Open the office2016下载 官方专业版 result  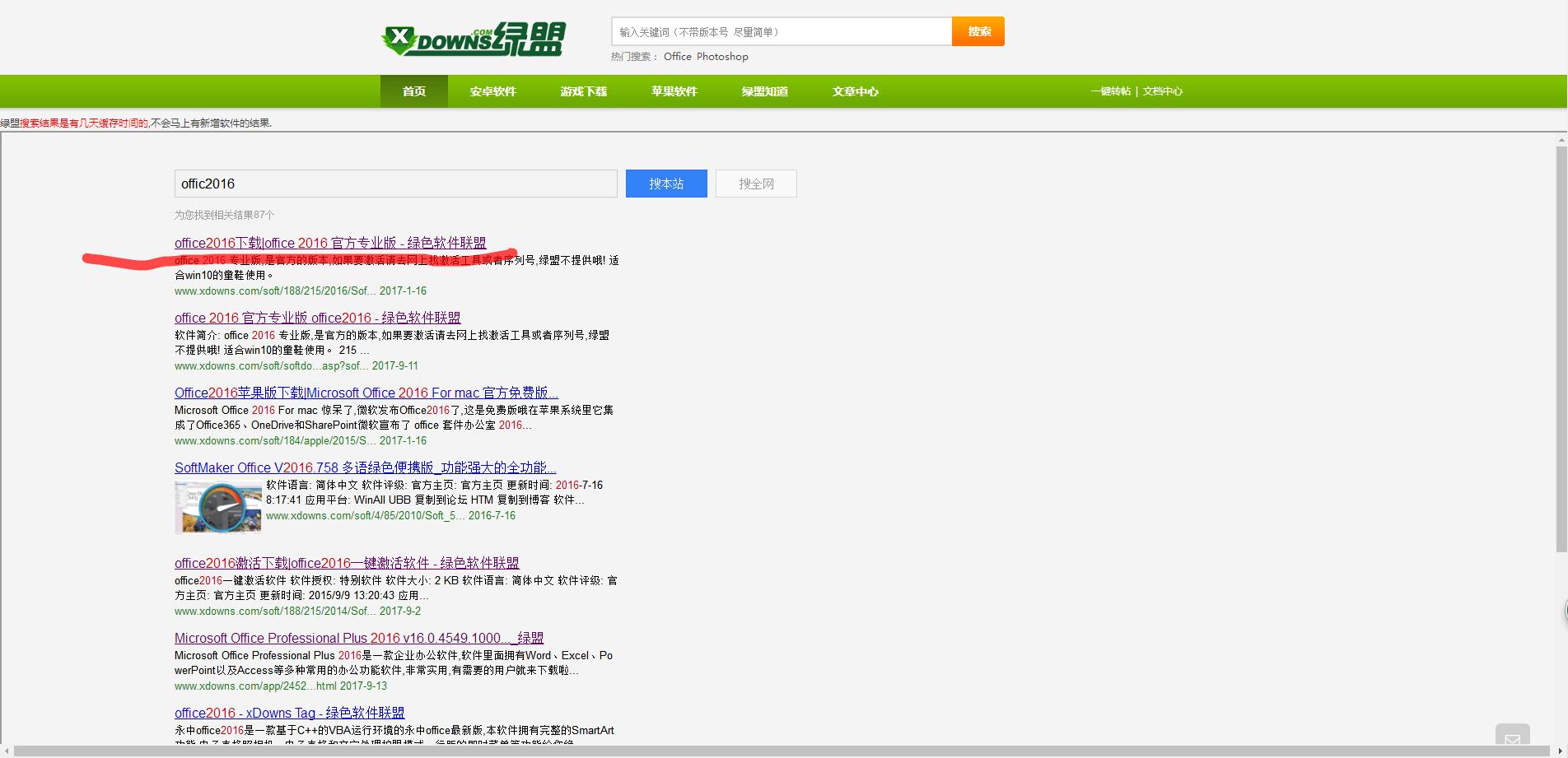(x=330, y=243)
